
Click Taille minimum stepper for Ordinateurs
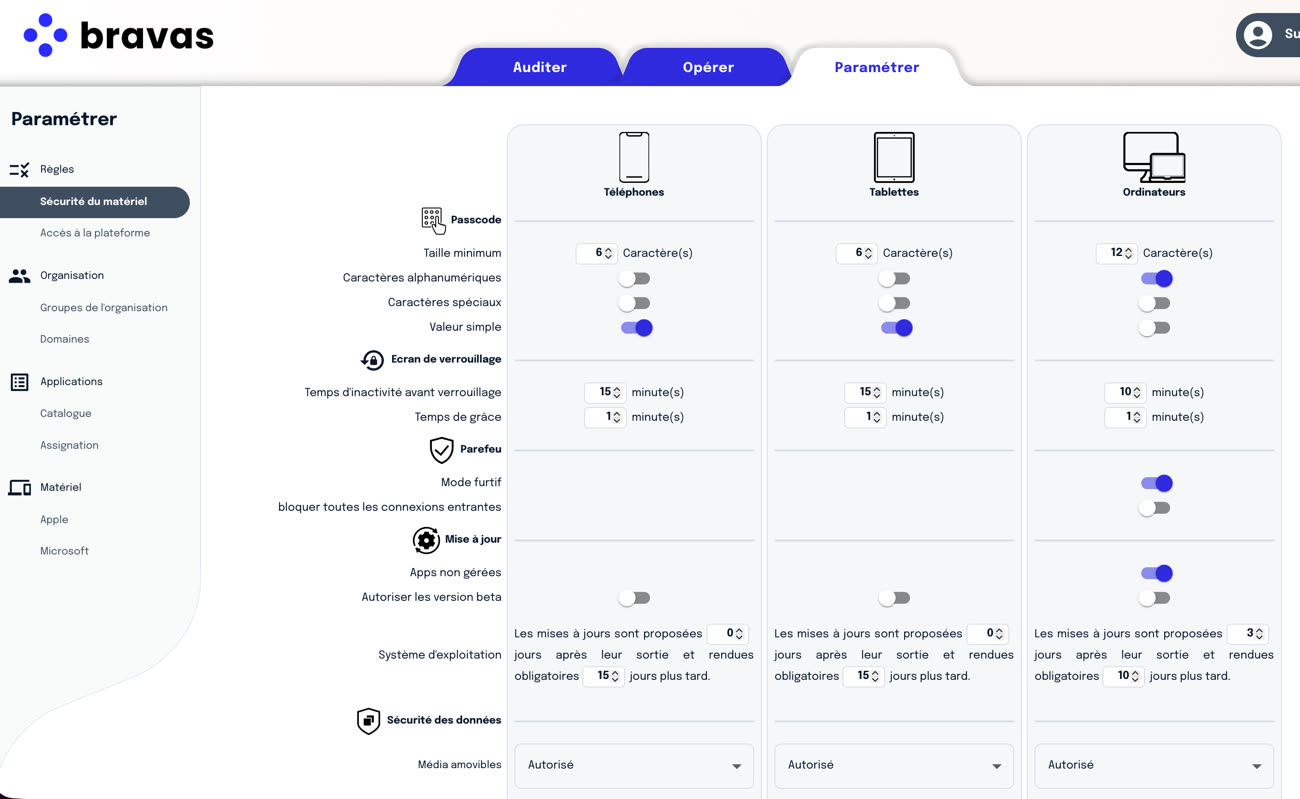pyautogui.click(x=1129, y=254)
